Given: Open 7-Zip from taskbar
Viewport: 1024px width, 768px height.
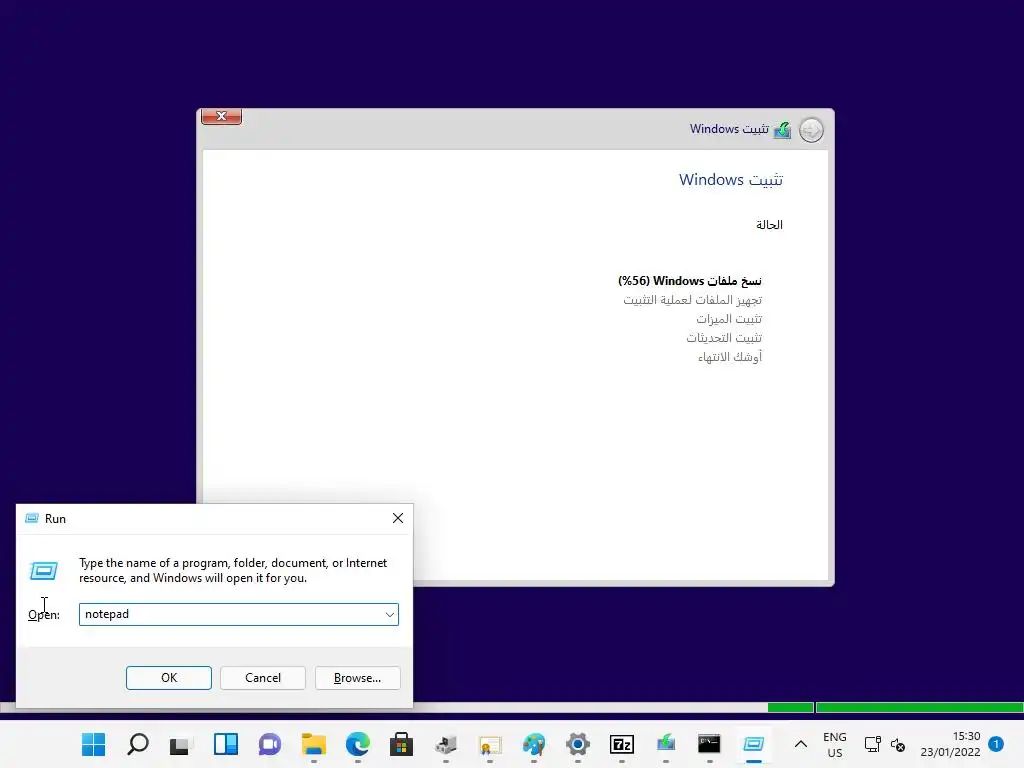Looking at the screenshot, I should tap(622, 744).
